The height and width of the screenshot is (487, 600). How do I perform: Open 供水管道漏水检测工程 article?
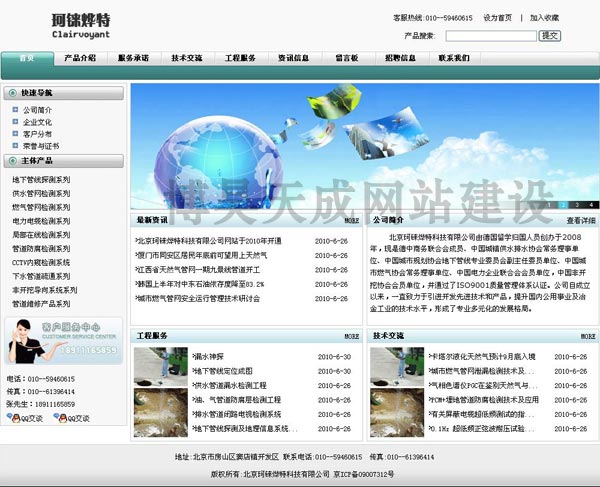[230, 385]
